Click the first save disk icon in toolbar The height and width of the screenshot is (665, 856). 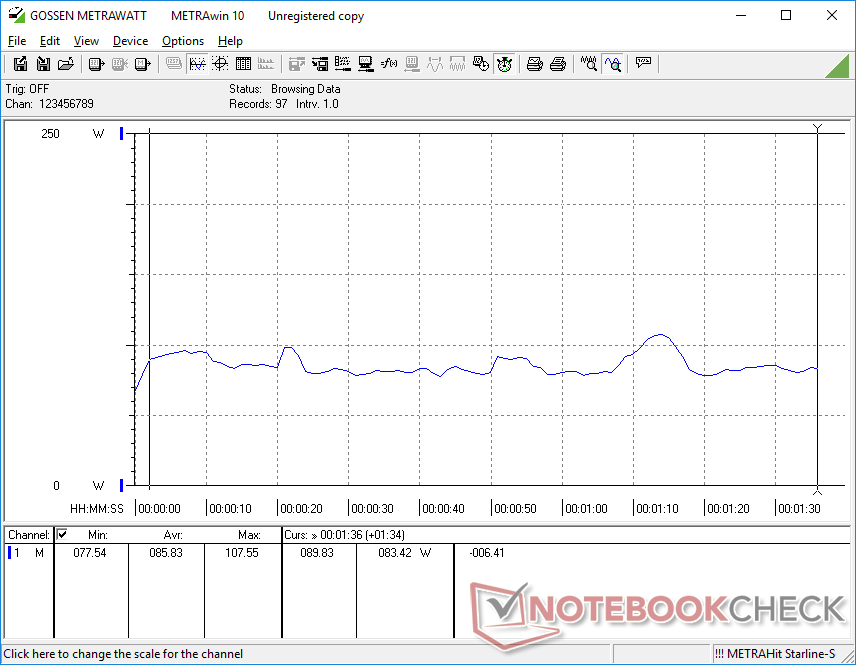click(x=20, y=64)
